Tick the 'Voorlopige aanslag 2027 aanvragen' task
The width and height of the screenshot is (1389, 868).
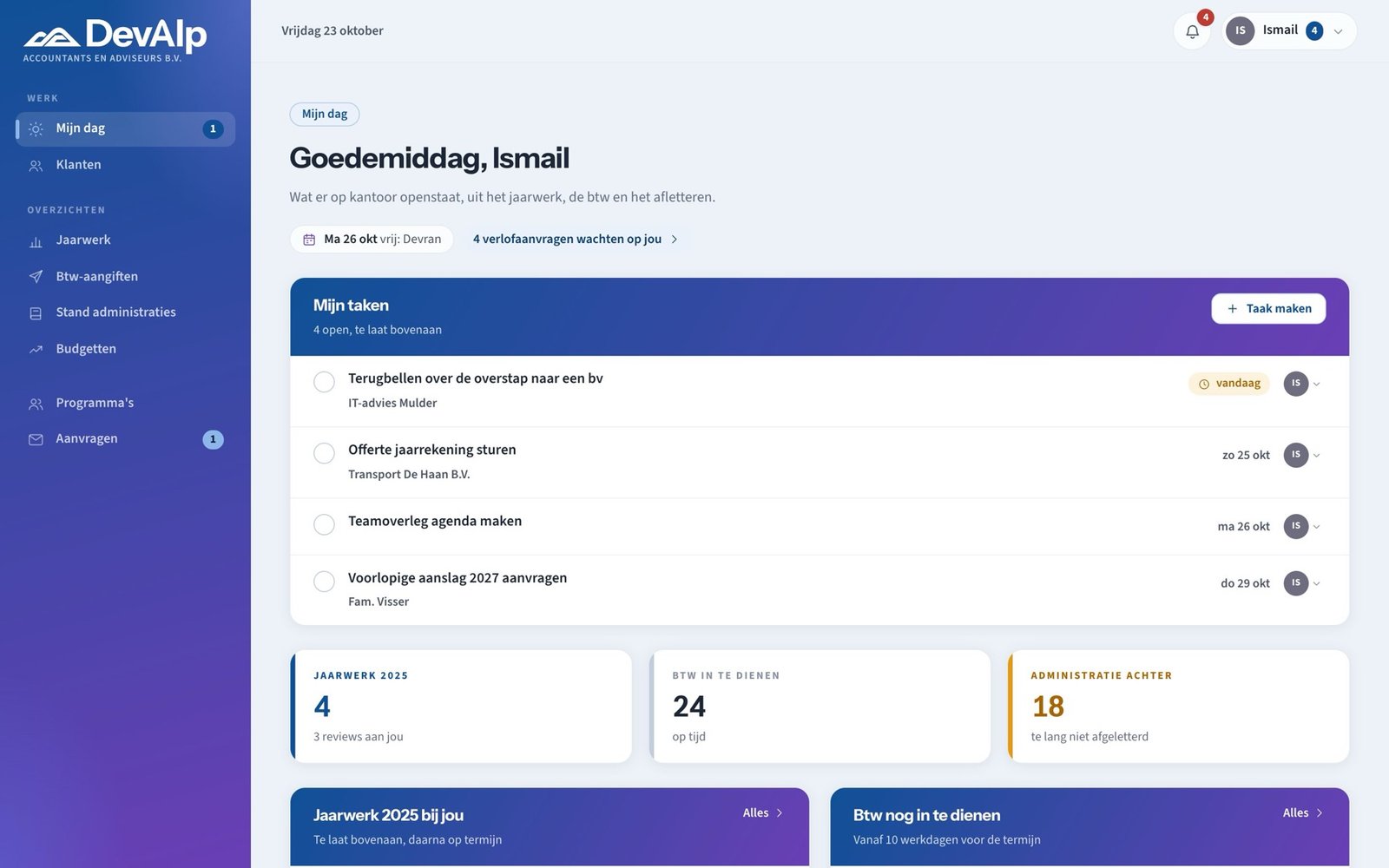coord(324,582)
